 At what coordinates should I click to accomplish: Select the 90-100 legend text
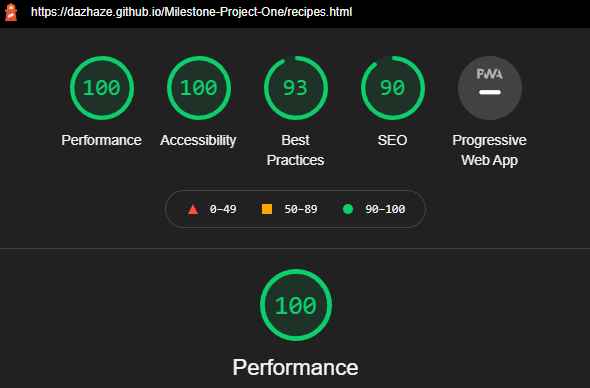point(385,209)
